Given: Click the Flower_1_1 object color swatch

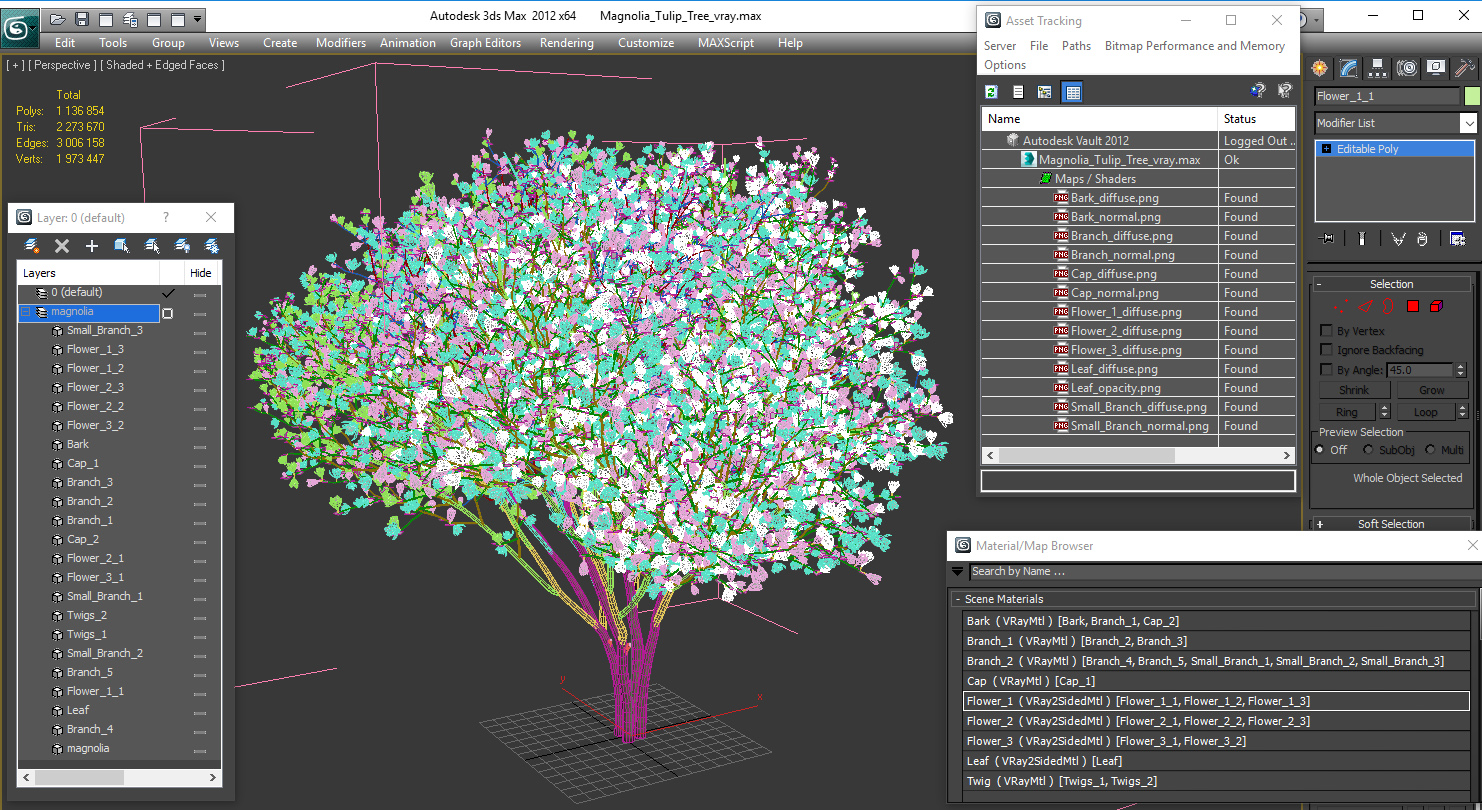Looking at the screenshot, I should pyautogui.click(x=1471, y=96).
